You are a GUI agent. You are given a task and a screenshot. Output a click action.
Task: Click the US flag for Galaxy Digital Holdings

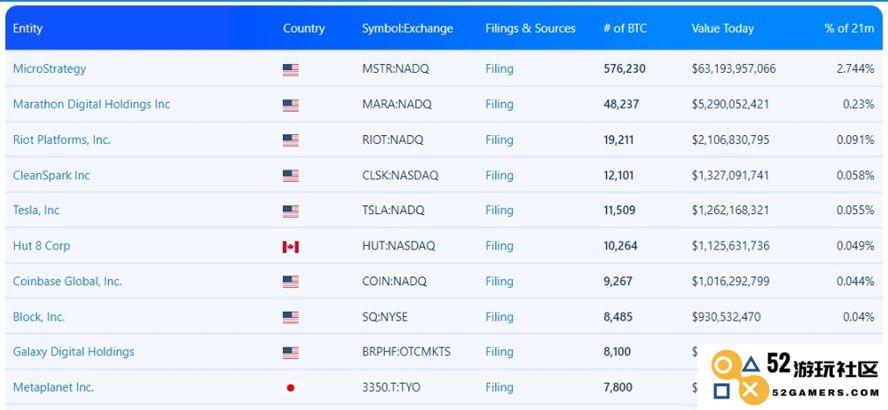(x=291, y=353)
